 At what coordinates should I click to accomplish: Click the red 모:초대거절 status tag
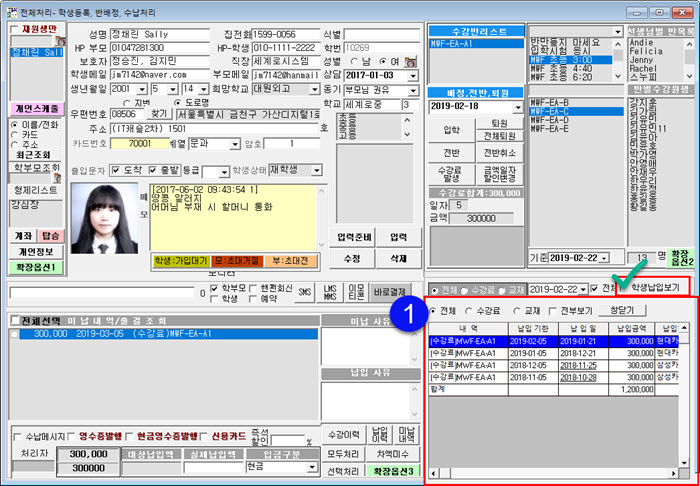pos(237,261)
